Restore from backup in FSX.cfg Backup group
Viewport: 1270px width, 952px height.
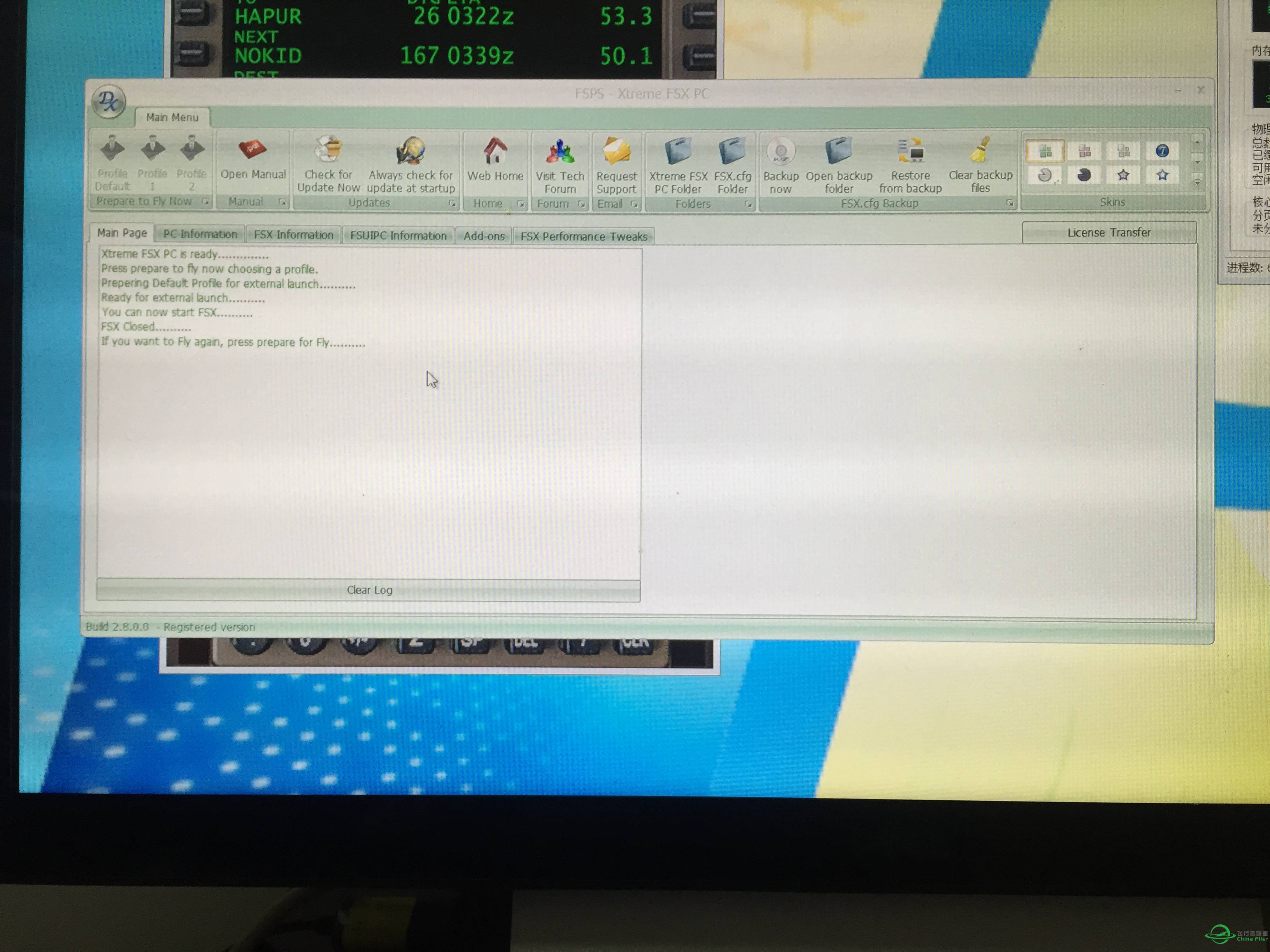tap(910, 166)
